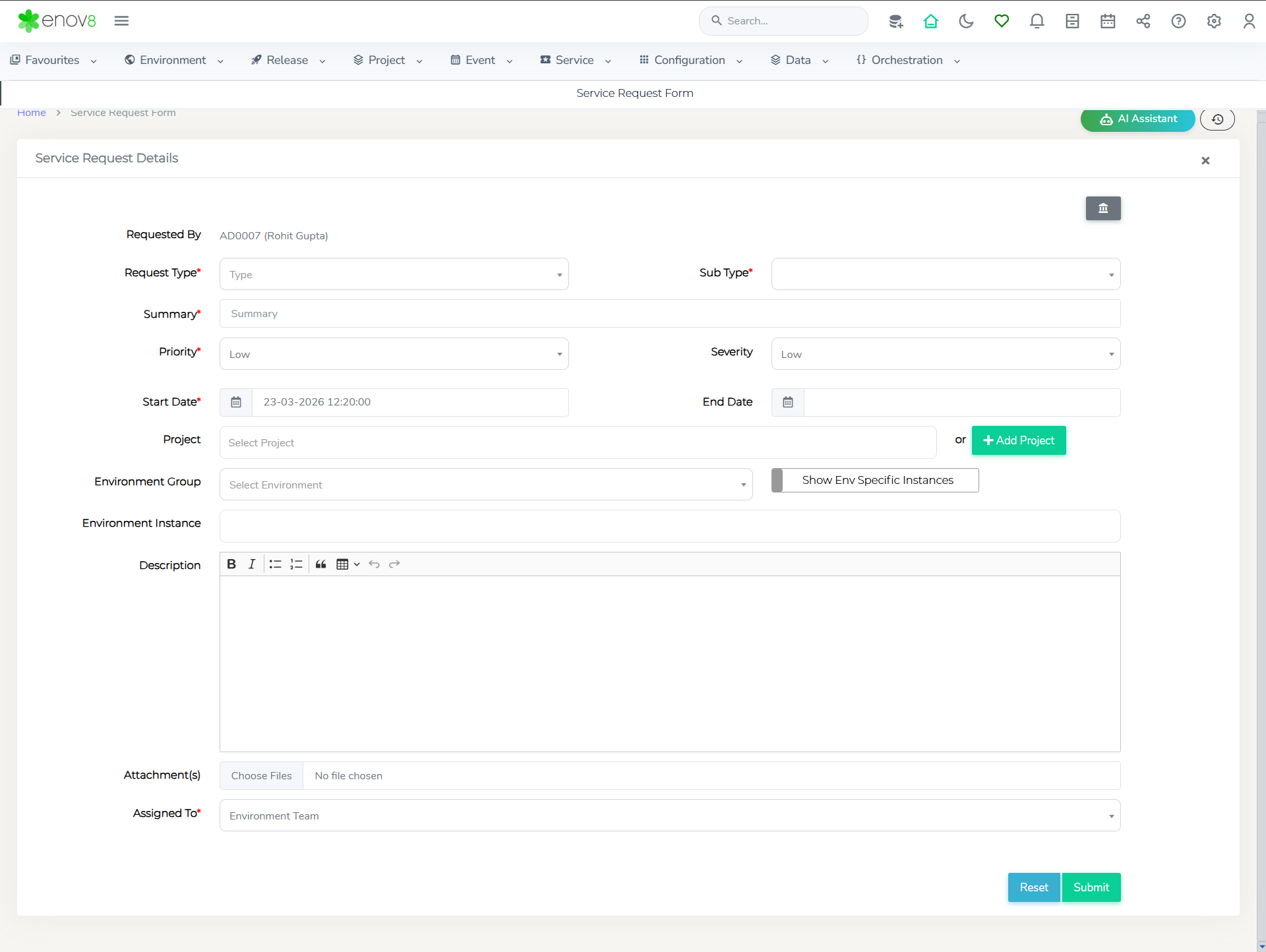Screen dimensions: 1266x952
Task: Click the Home breadcrumb link
Action: click(x=31, y=113)
